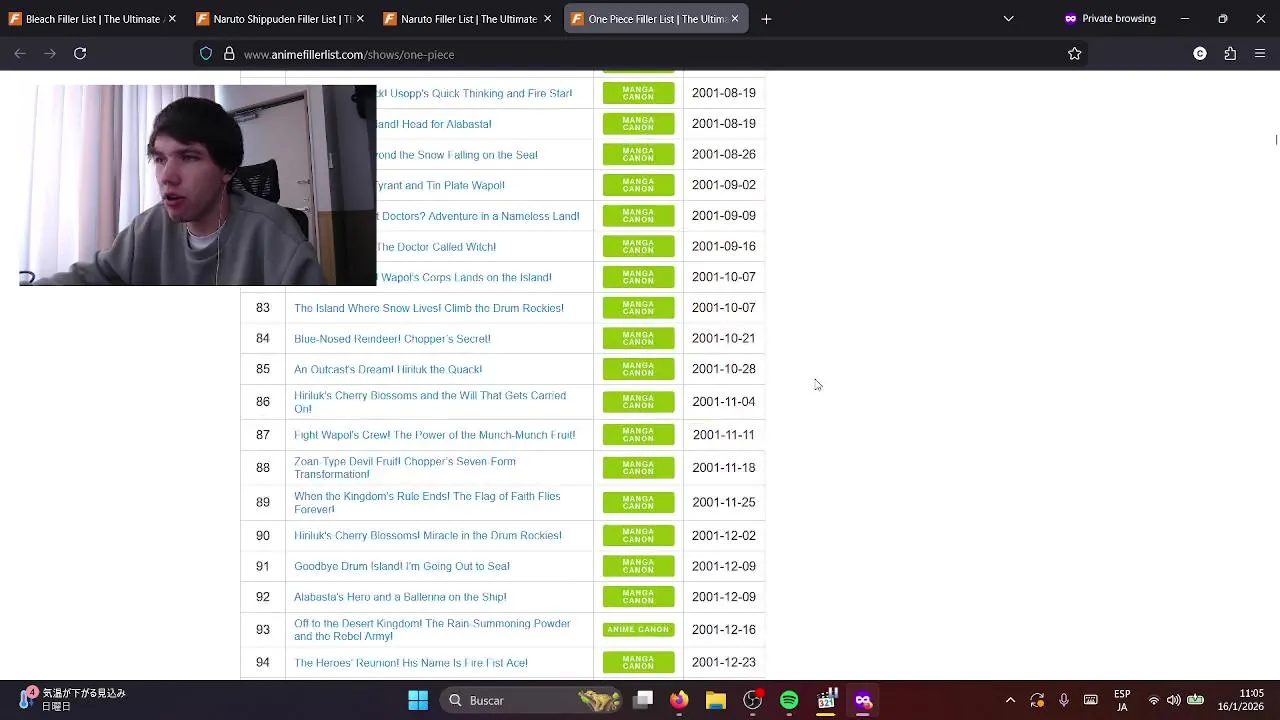The image size is (1280, 720).
Task: Open episode 83 Climb the Drum Rockies link
Action: 429,308
